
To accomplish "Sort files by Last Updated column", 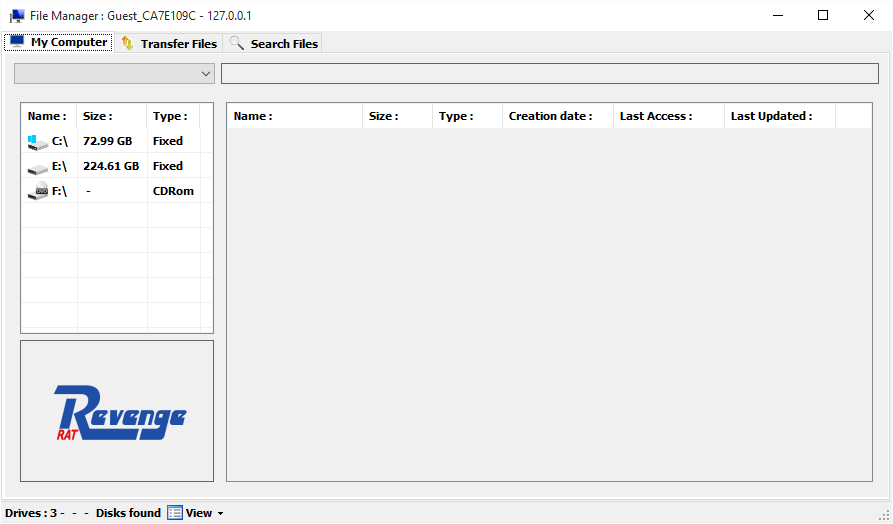I will pyautogui.click(x=780, y=116).
